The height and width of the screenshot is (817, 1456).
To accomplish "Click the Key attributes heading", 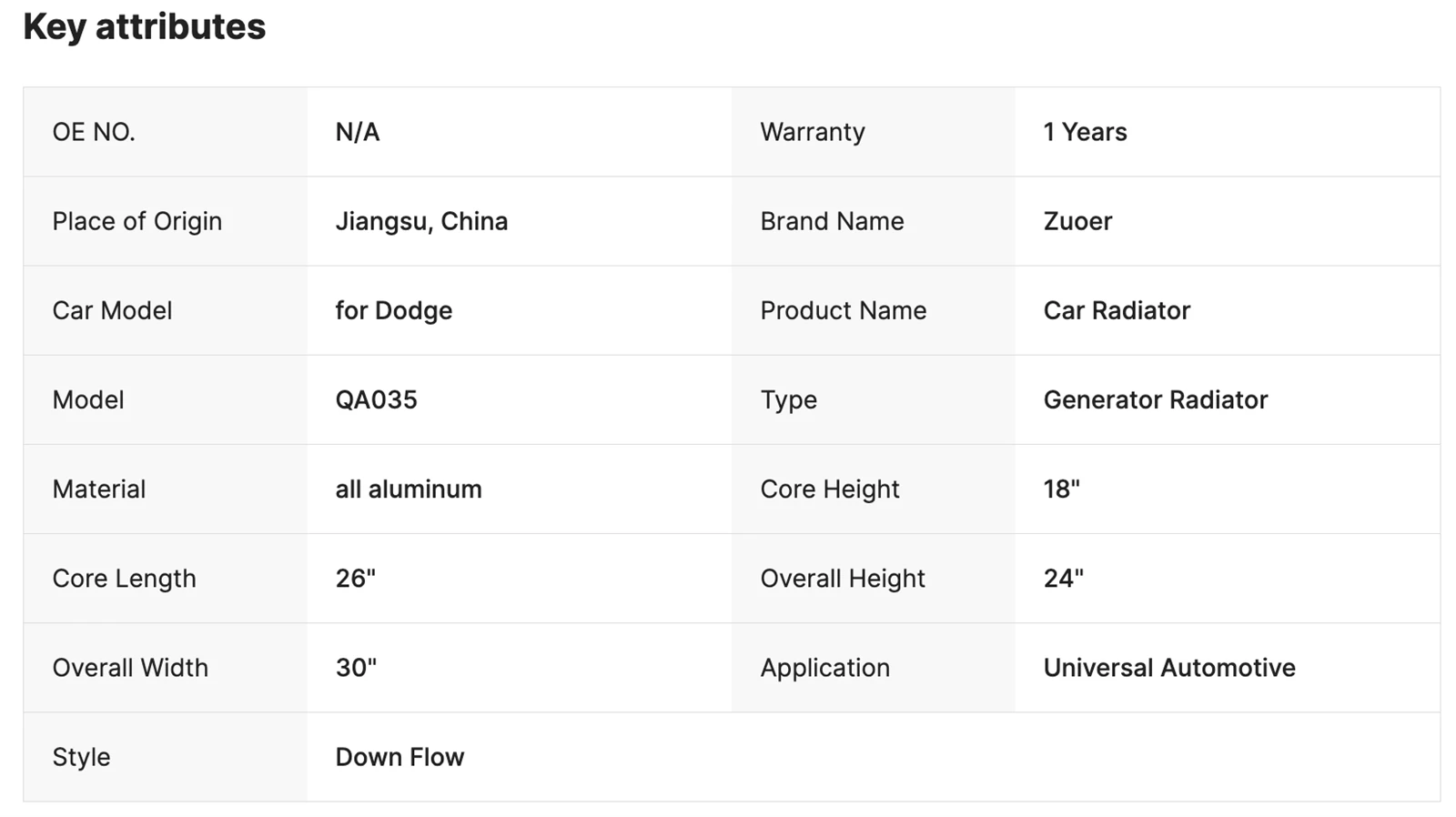I will [144, 27].
